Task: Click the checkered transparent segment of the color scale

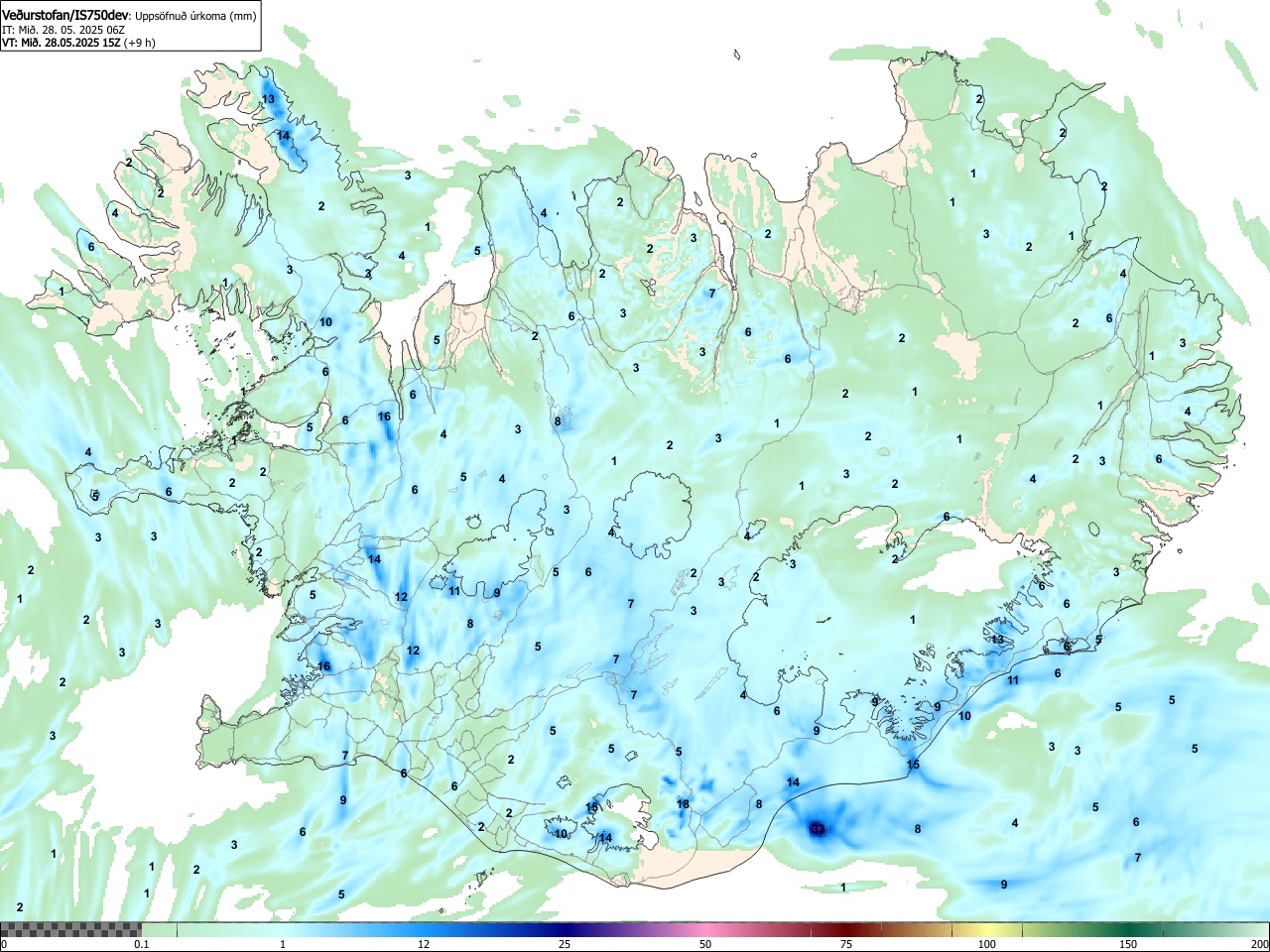Action: tap(70, 929)
